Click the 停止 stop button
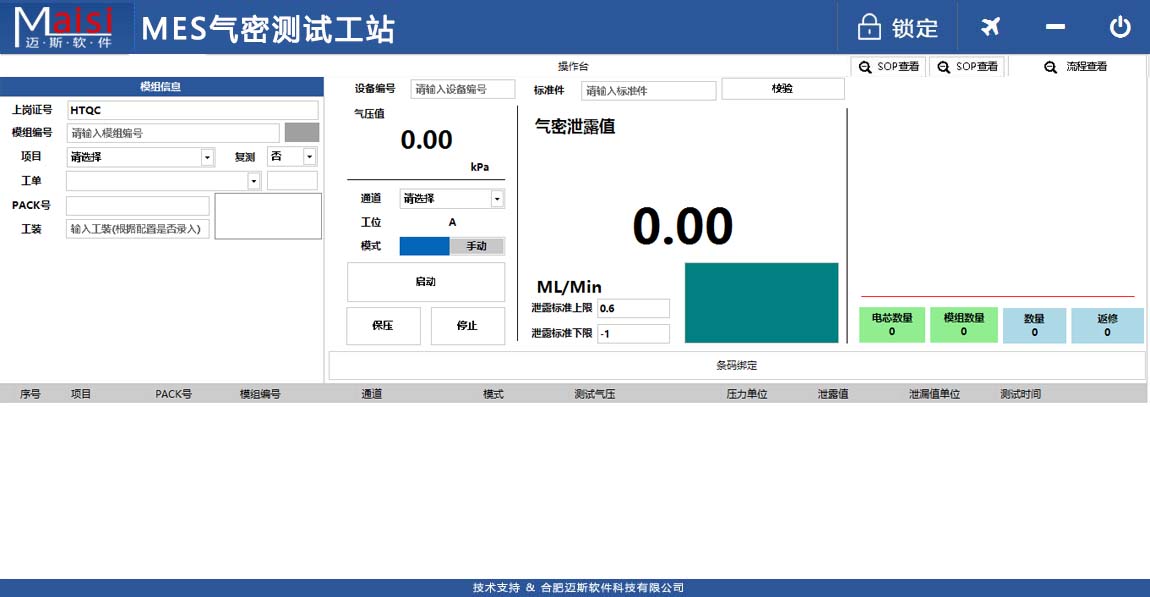The height and width of the screenshot is (597, 1150). tap(467, 326)
